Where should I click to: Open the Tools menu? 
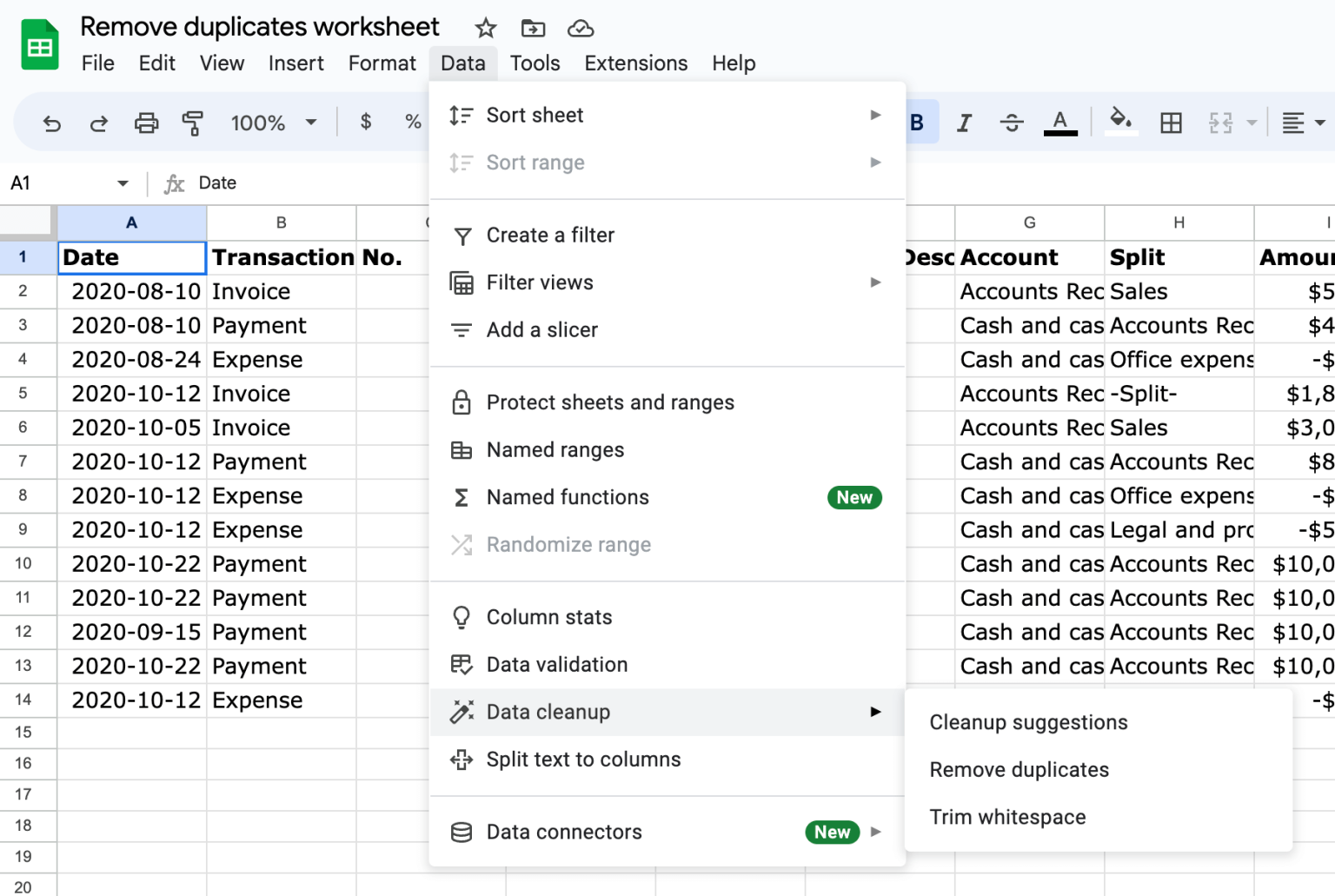(535, 63)
